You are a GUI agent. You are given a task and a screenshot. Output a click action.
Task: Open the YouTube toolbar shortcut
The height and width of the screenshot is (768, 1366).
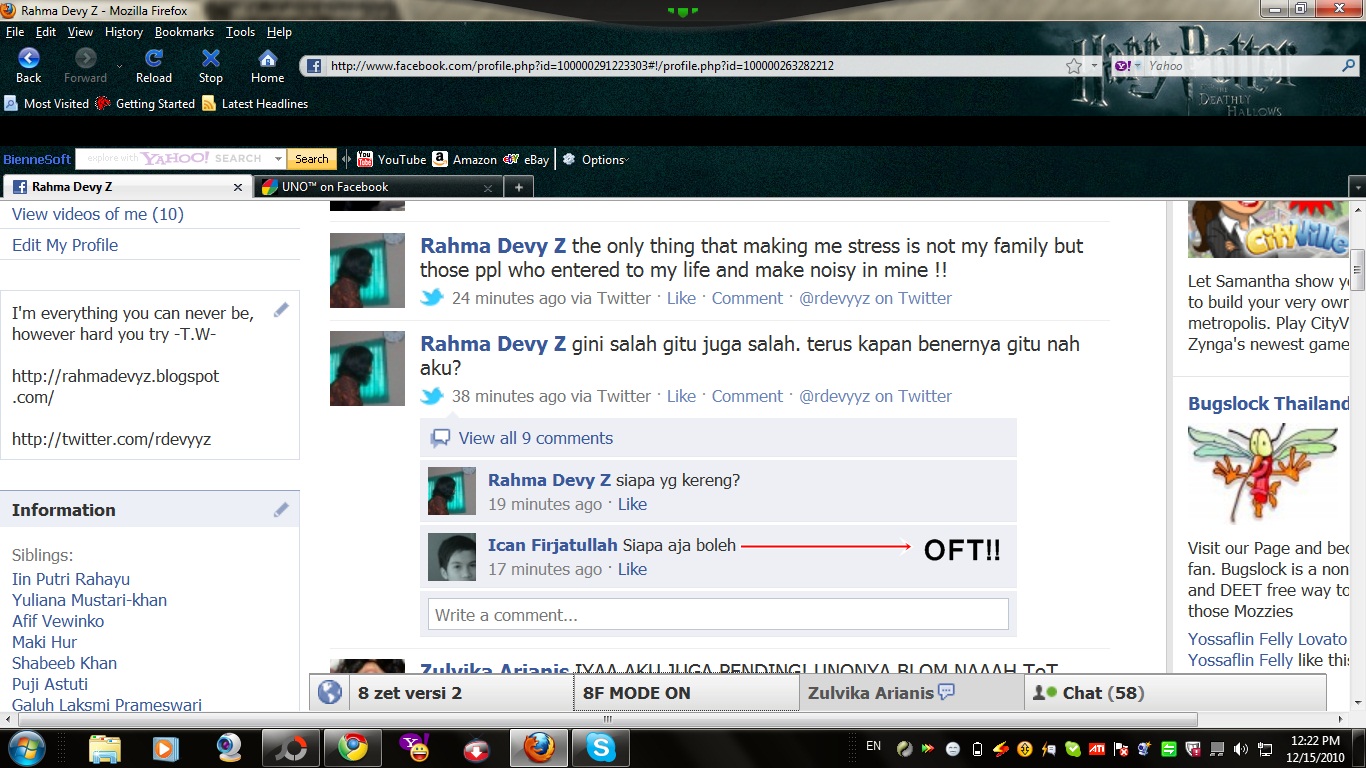click(x=392, y=159)
